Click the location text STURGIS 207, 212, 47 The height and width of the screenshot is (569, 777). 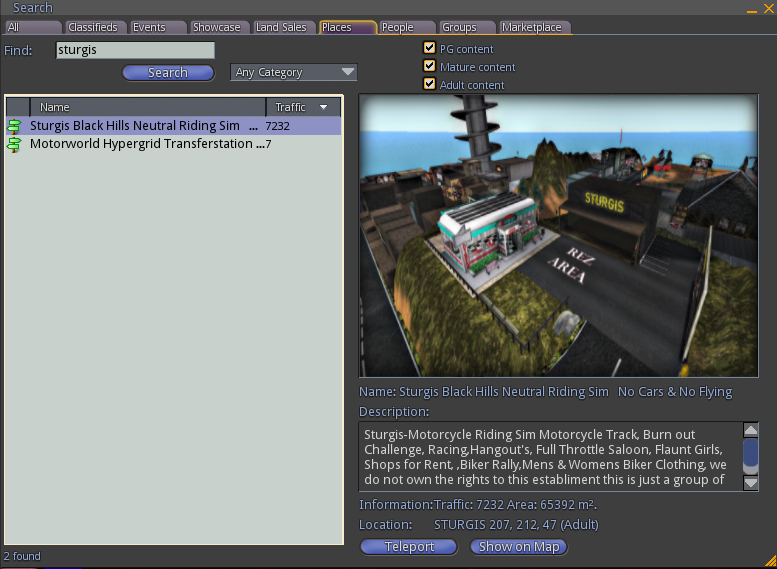pyautogui.click(x=516, y=525)
